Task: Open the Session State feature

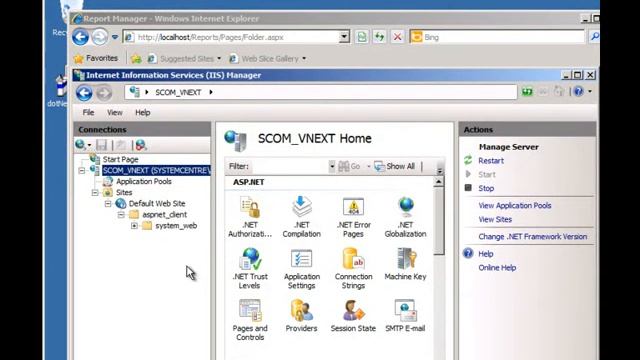Action: pos(353,316)
